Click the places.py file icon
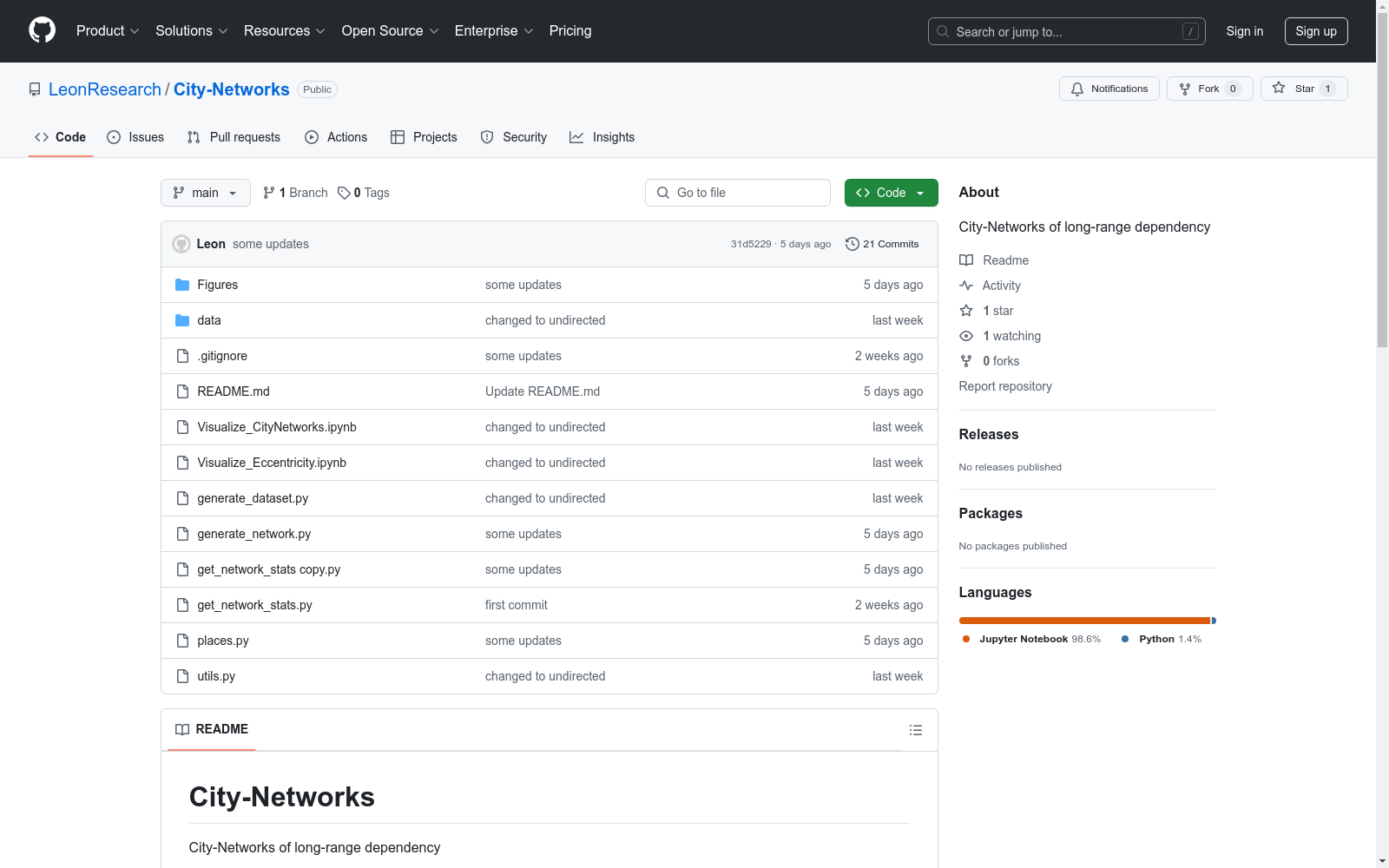Image resolution: width=1389 pixels, height=868 pixels. pos(182,641)
